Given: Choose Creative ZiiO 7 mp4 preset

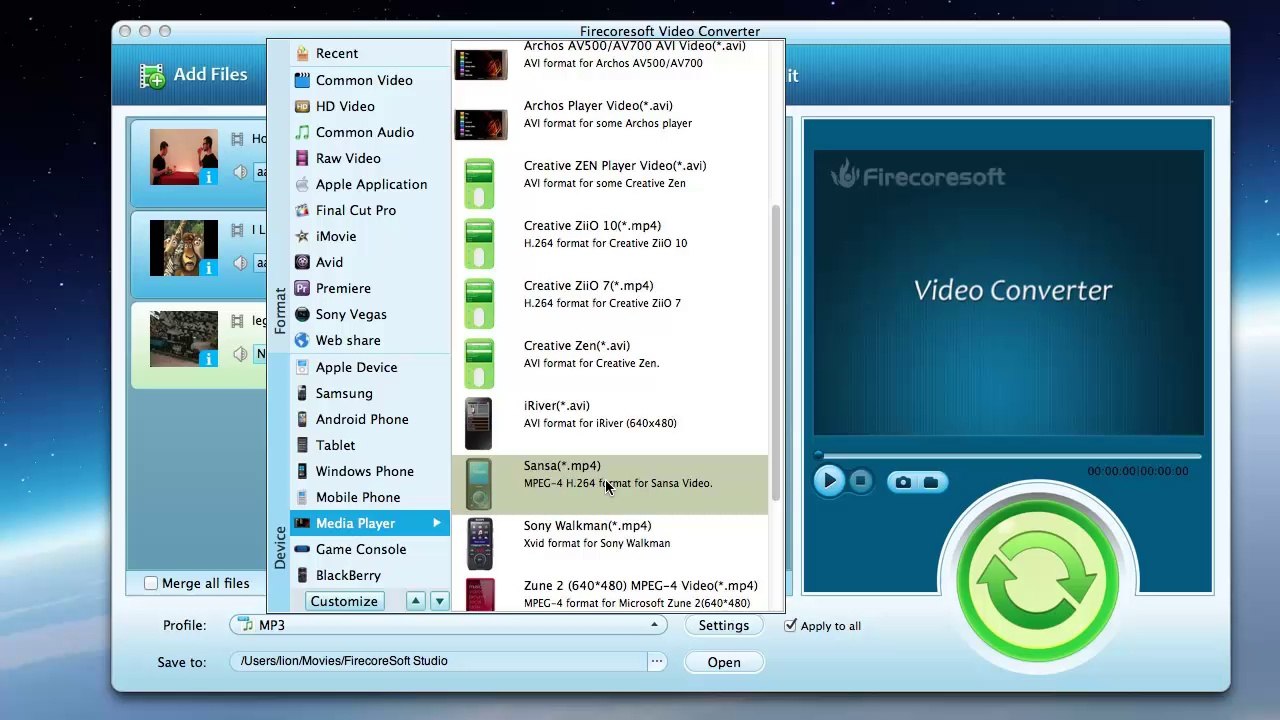Looking at the screenshot, I should (610, 304).
